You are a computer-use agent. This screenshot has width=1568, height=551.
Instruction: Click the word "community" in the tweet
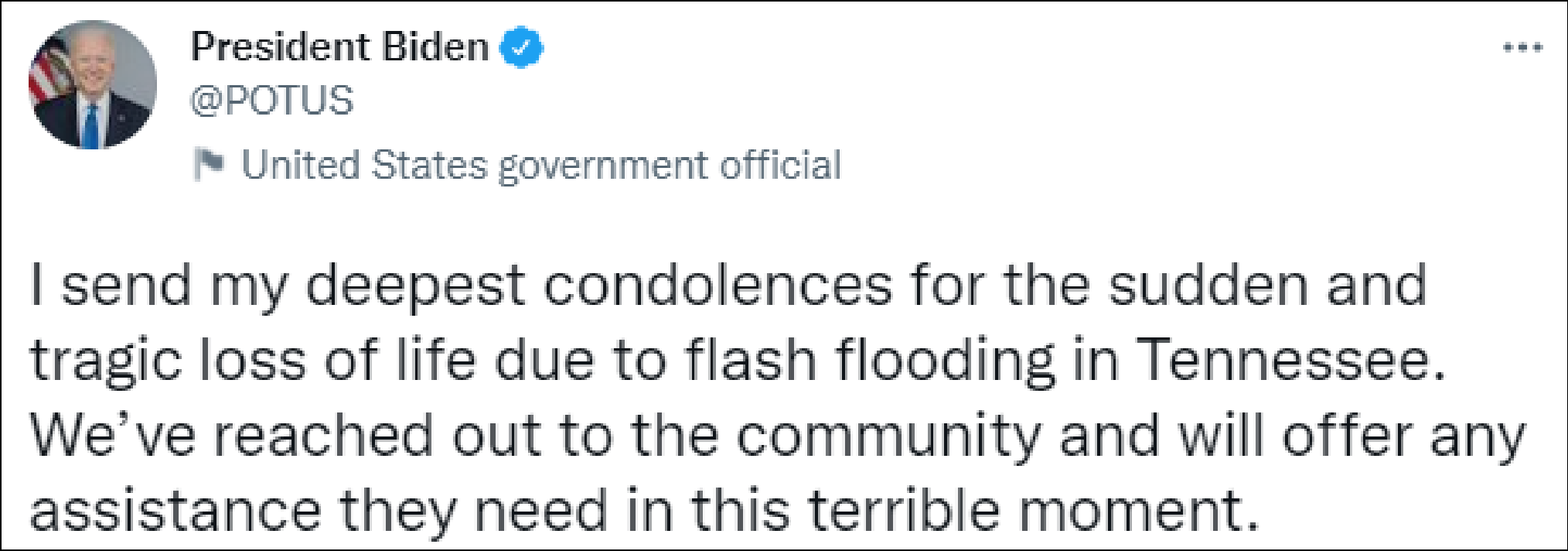pyautogui.click(x=888, y=436)
